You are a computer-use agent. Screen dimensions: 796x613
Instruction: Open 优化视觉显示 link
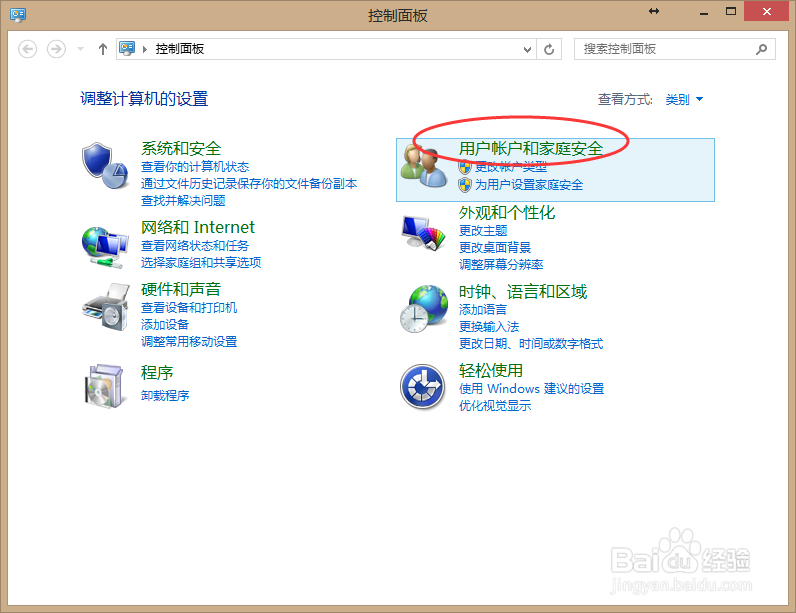494,405
